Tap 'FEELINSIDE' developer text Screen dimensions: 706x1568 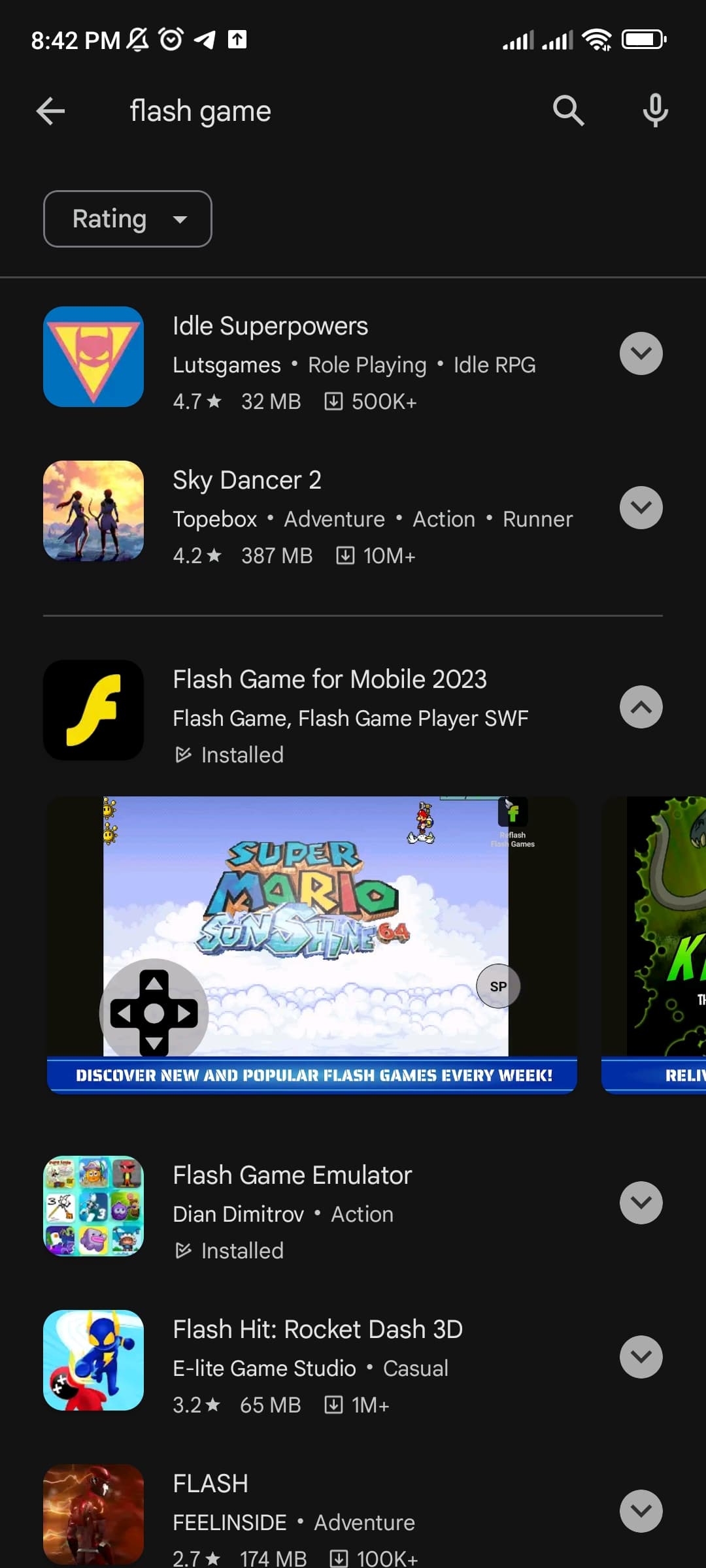tap(229, 1523)
